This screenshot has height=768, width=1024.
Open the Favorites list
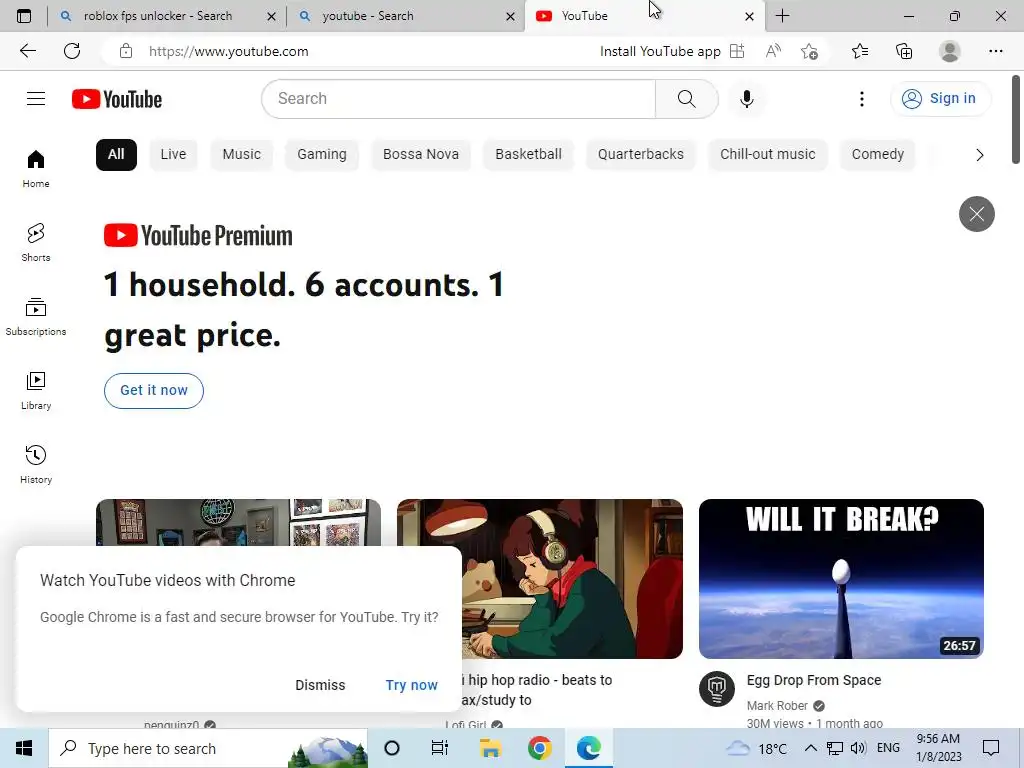[860, 51]
